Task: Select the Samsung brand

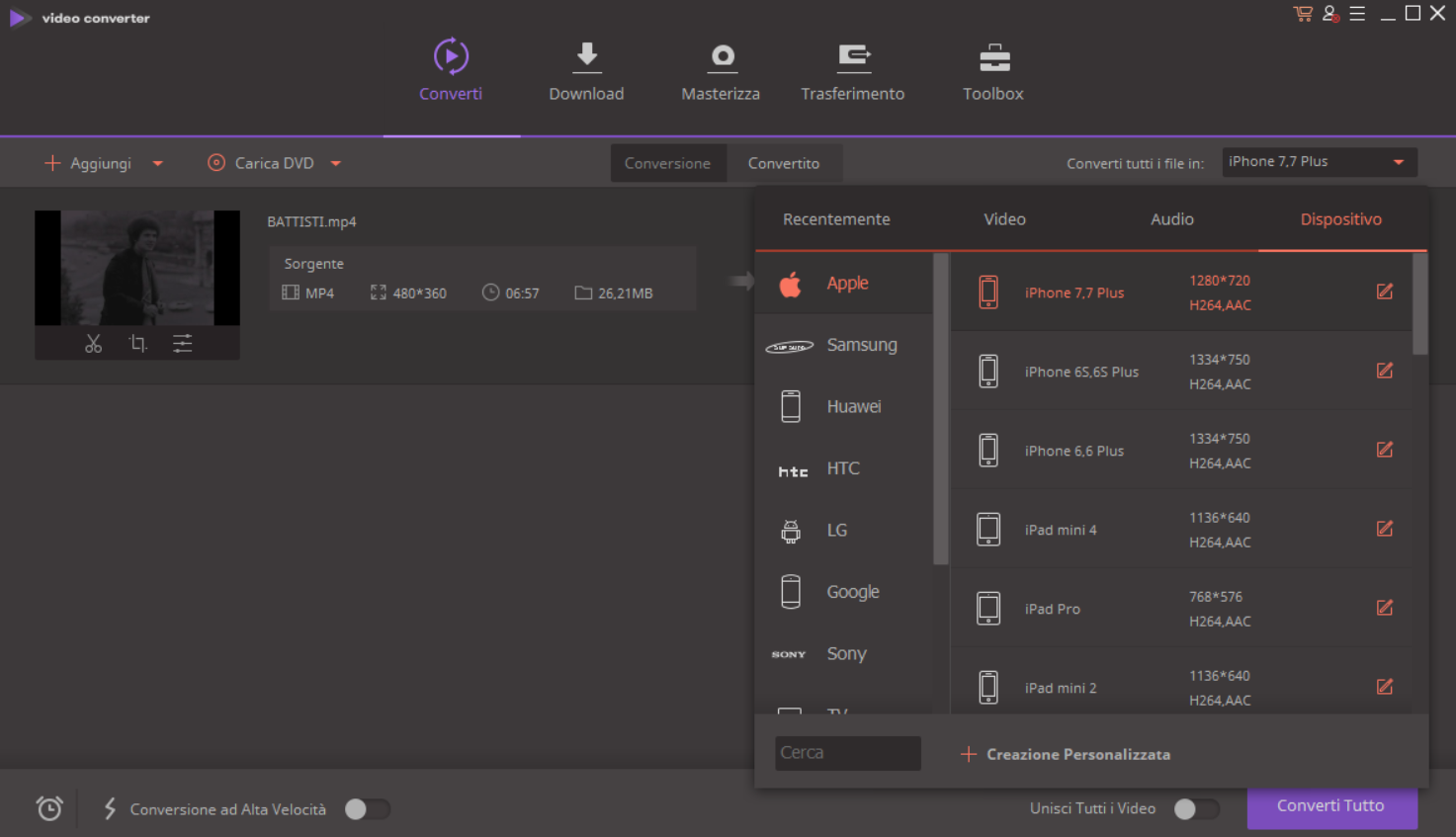Action: [x=843, y=345]
